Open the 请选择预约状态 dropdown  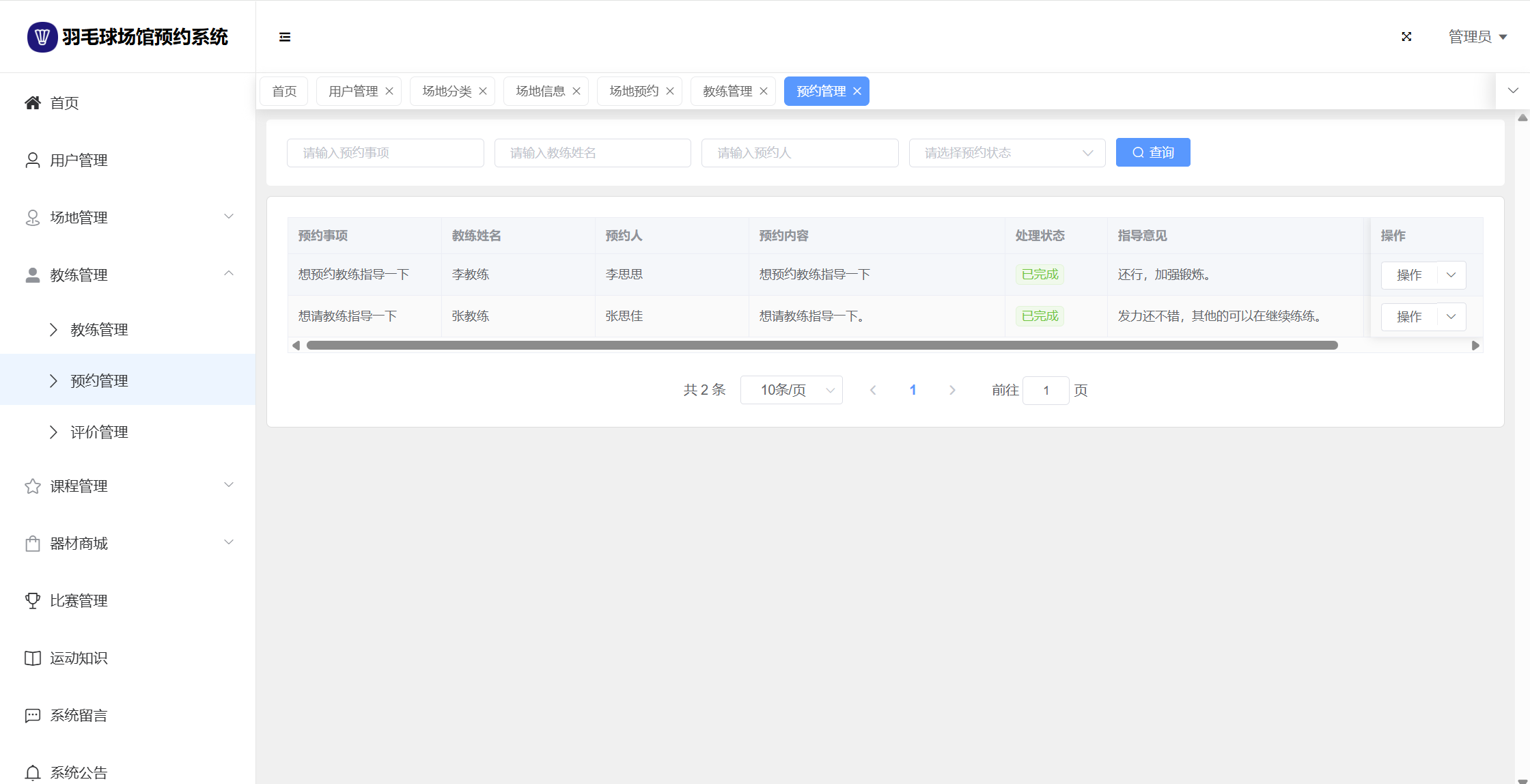(1007, 153)
